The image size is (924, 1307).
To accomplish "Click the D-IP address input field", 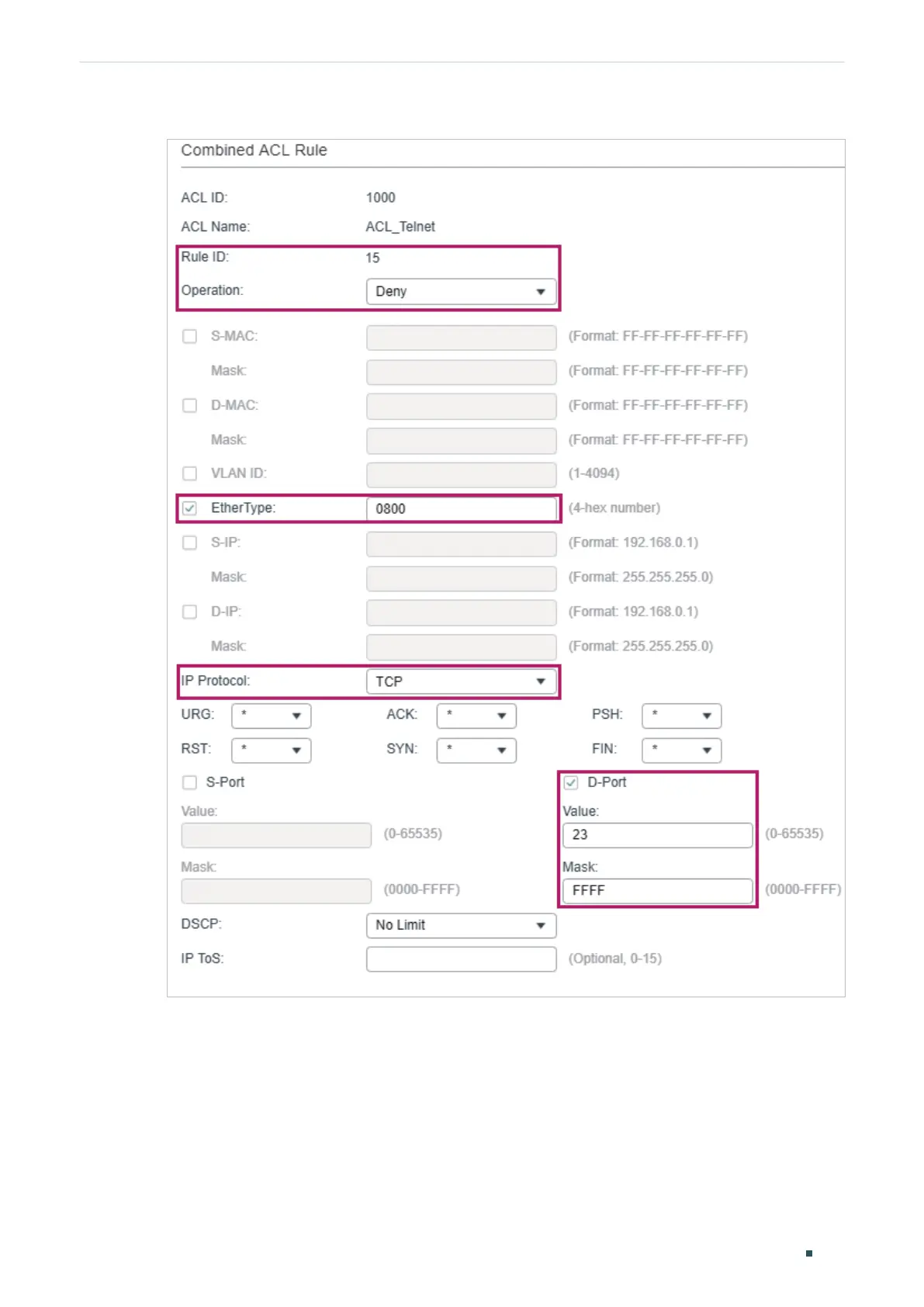I will click(461, 612).
